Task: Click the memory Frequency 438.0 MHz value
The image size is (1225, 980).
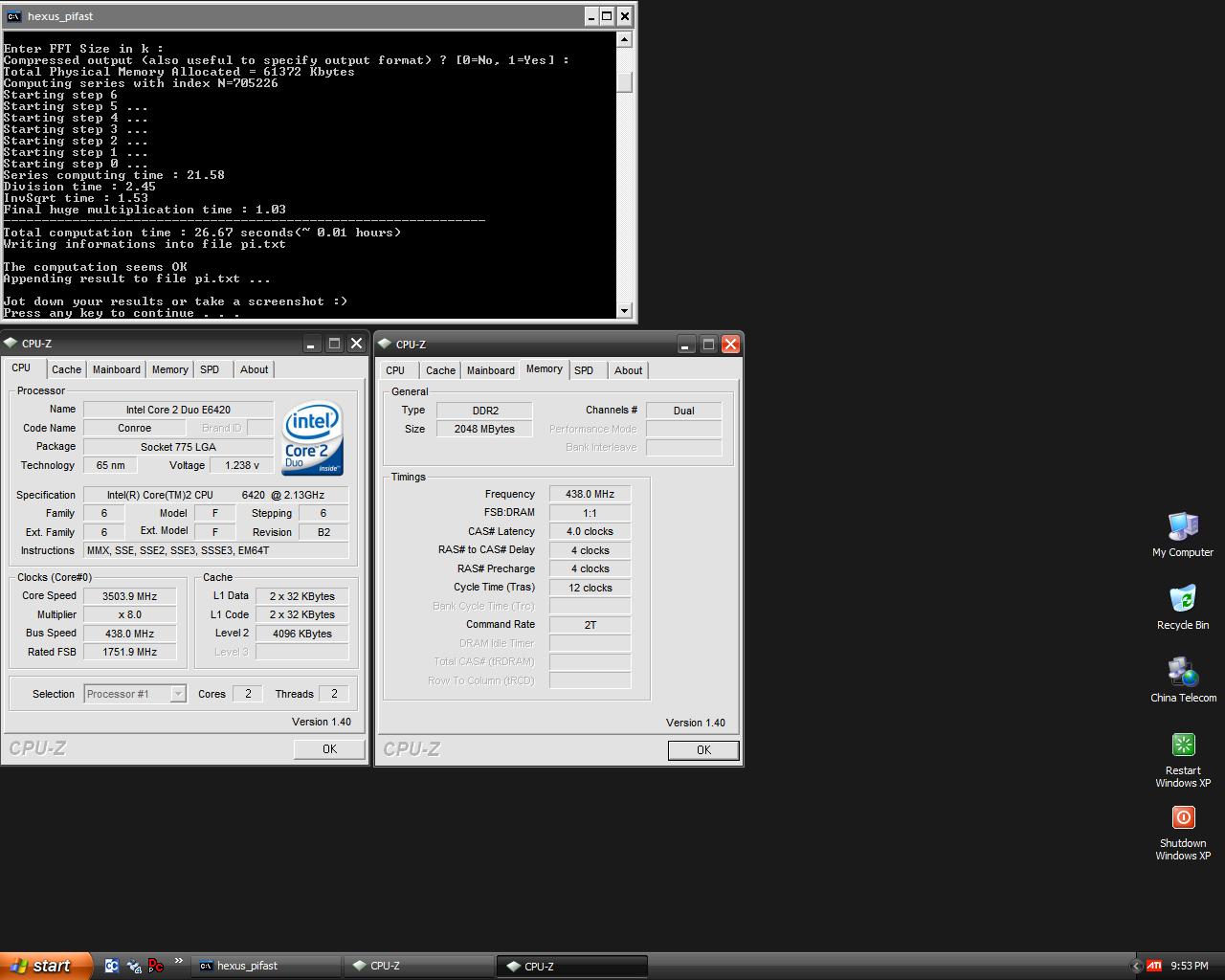Action: (590, 494)
